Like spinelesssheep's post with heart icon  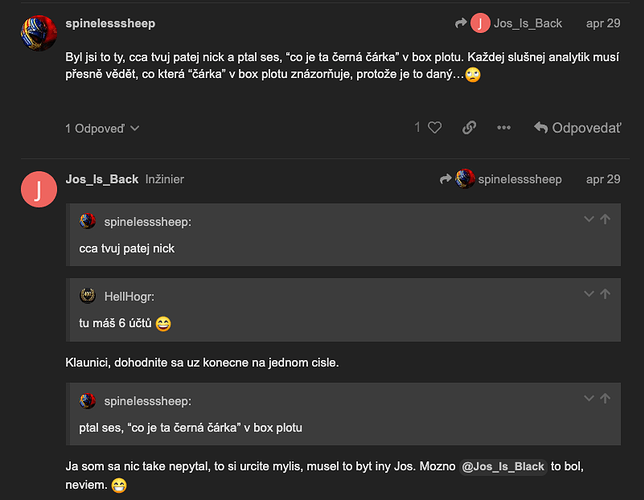(435, 128)
